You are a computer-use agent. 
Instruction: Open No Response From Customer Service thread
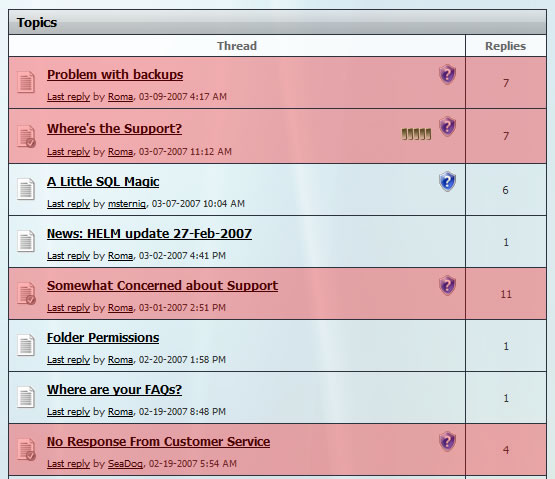pyautogui.click(x=159, y=441)
